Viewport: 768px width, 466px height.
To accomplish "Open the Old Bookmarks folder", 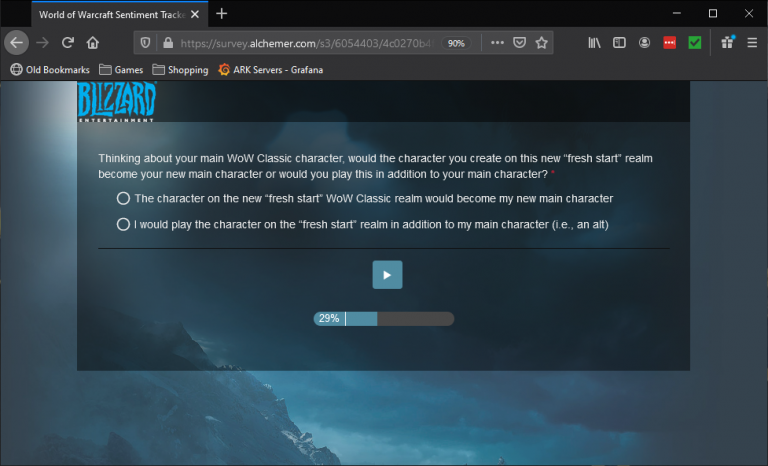I will pos(48,70).
